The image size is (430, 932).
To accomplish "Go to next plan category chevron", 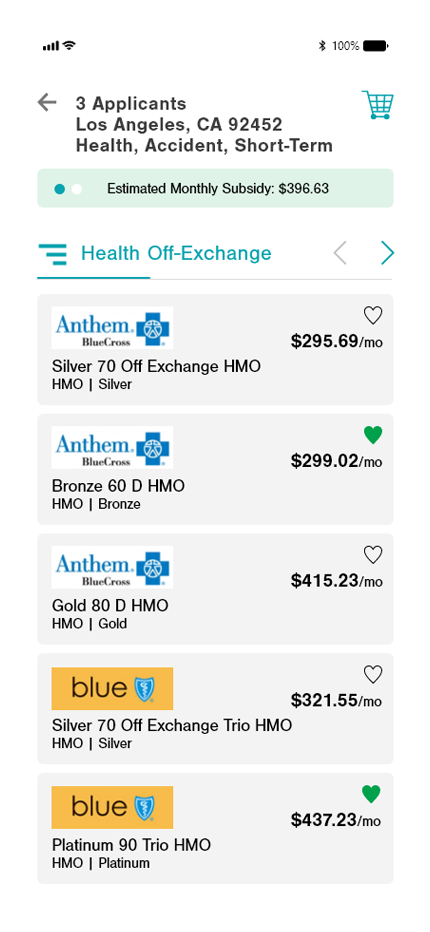I will tap(387, 253).
